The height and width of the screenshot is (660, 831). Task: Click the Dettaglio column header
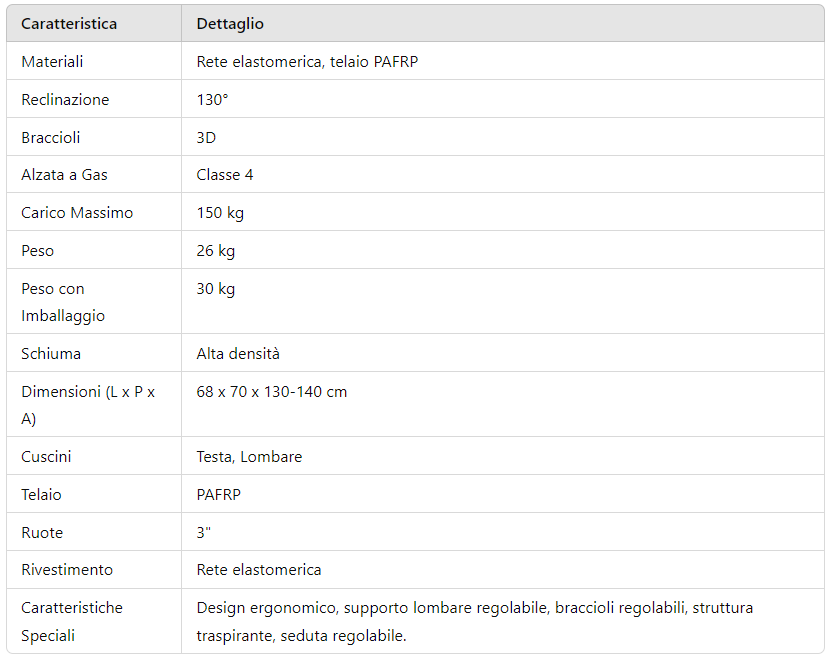[230, 24]
